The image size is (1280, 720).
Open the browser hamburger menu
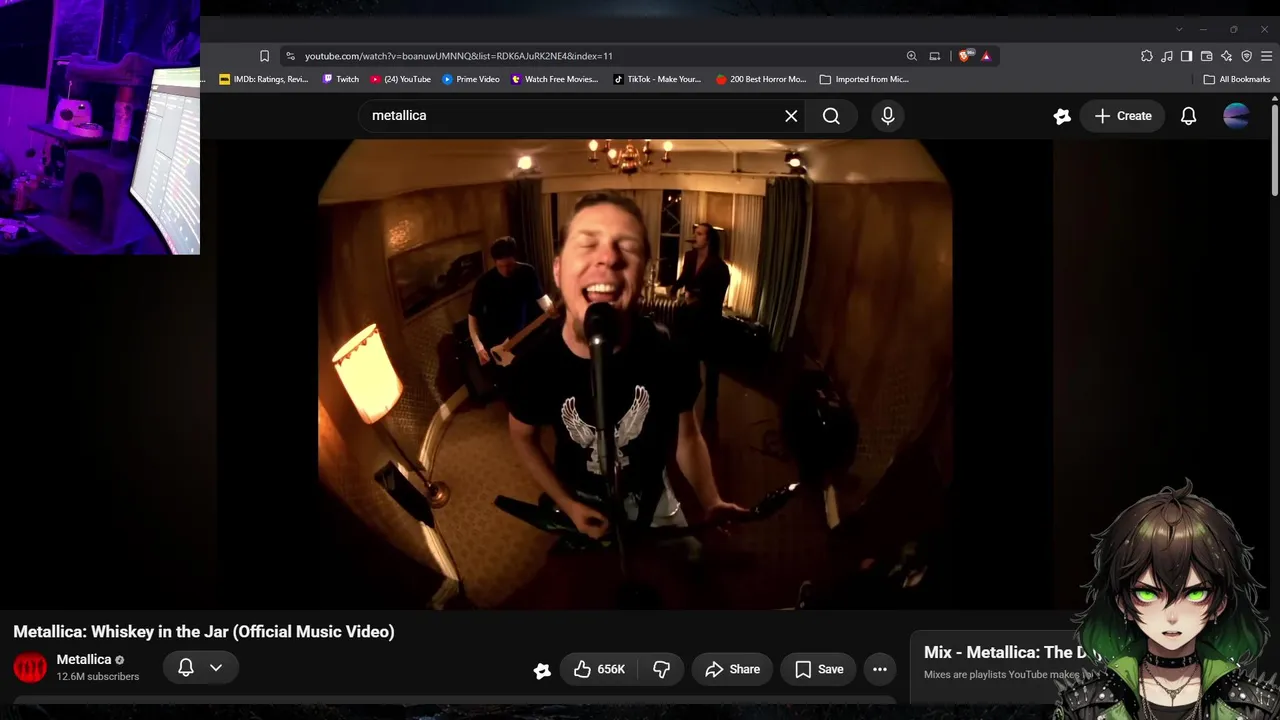coord(1266,56)
